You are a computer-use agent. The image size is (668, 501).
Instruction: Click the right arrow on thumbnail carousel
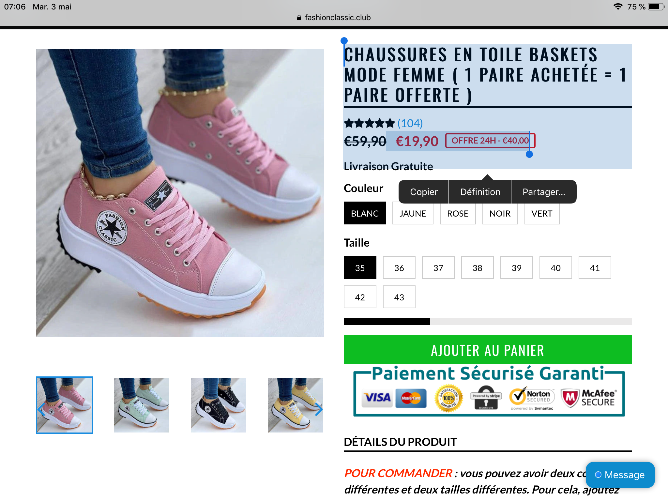pyautogui.click(x=319, y=410)
